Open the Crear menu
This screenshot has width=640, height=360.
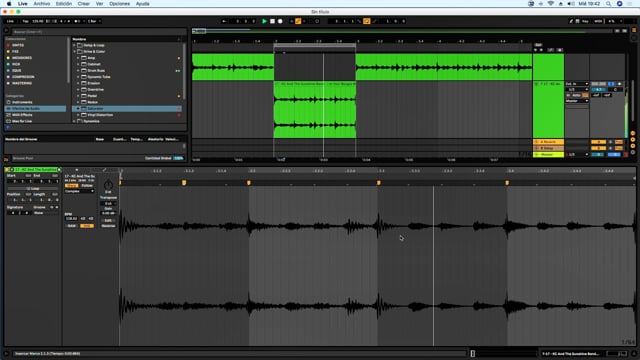(x=84, y=4)
